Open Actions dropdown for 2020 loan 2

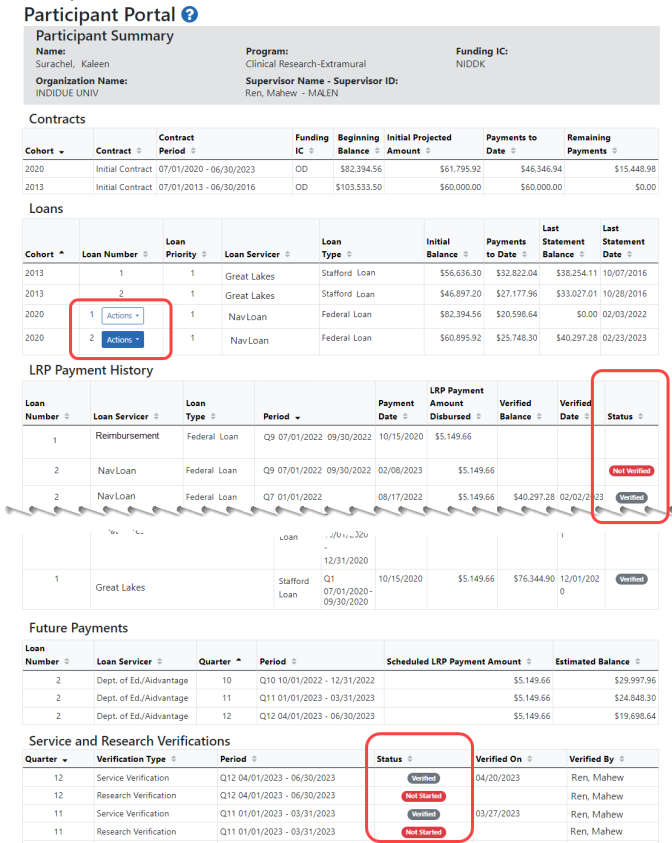coord(123,340)
